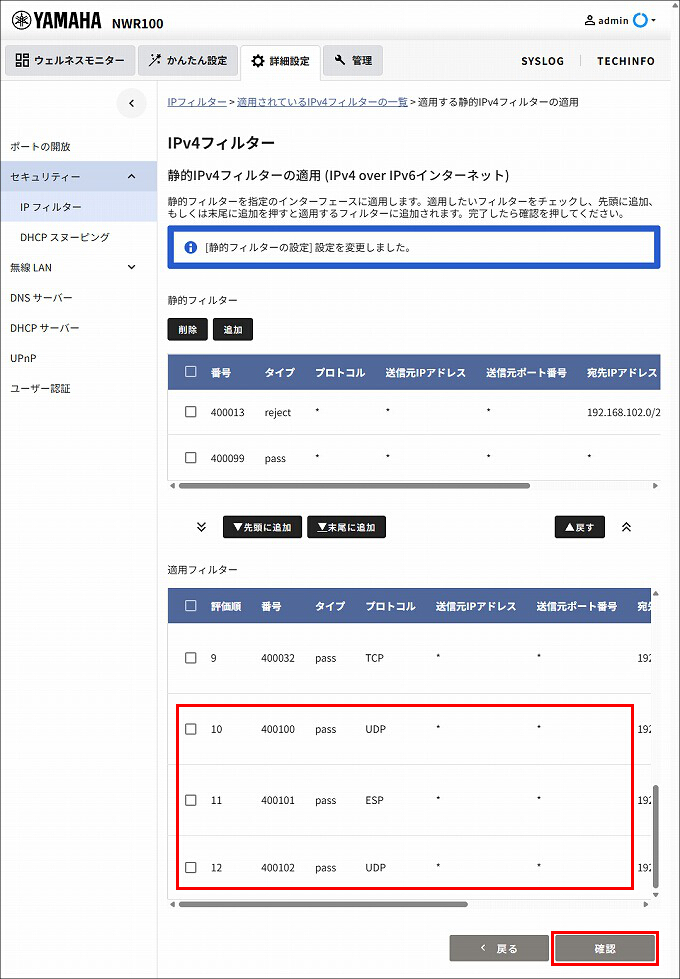Click the admin user profile icon
Image resolution: width=680 pixels, height=979 pixels.
(589, 21)
